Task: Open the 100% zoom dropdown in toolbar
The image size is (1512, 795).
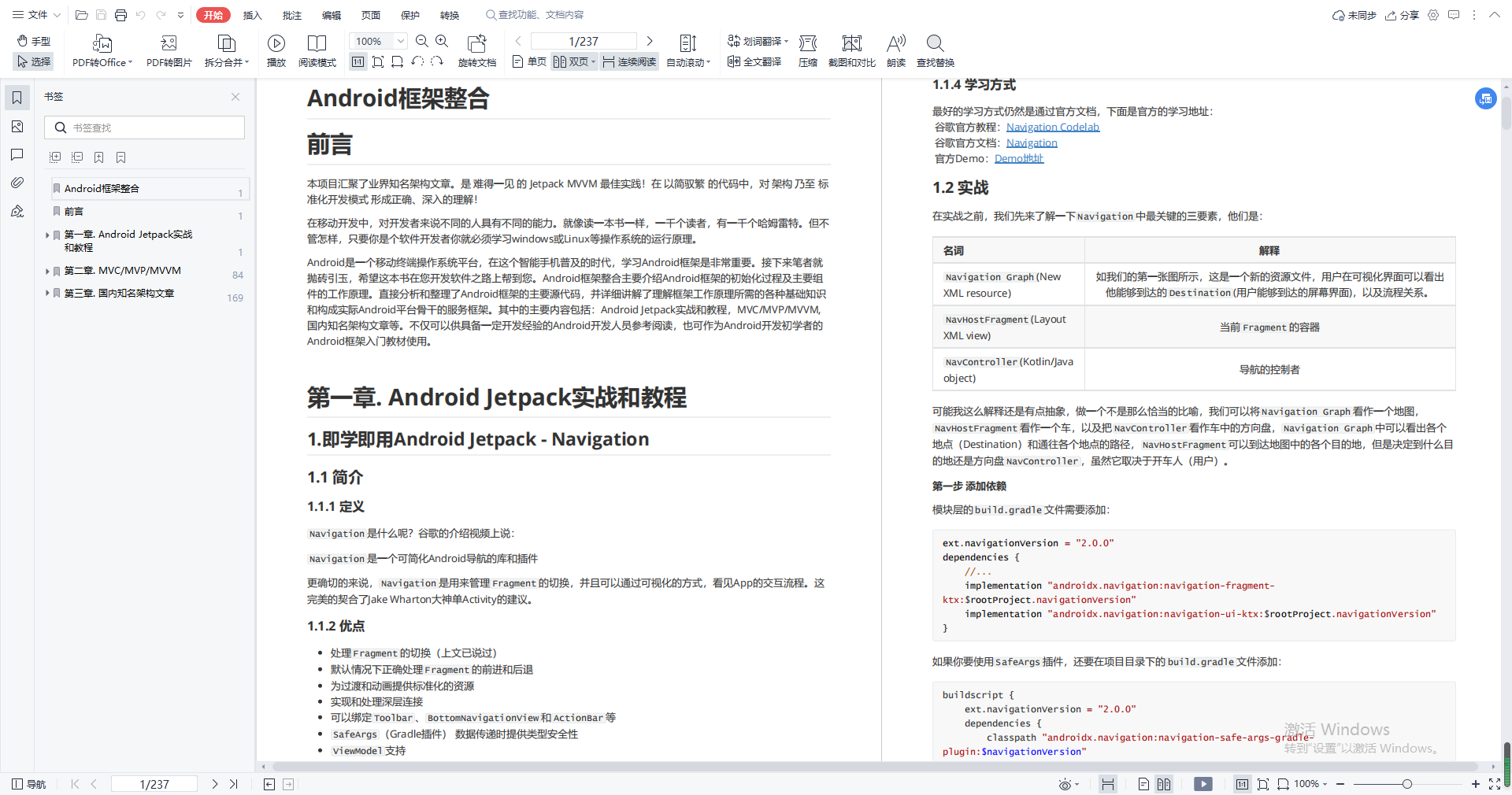Action: point(401,41)
